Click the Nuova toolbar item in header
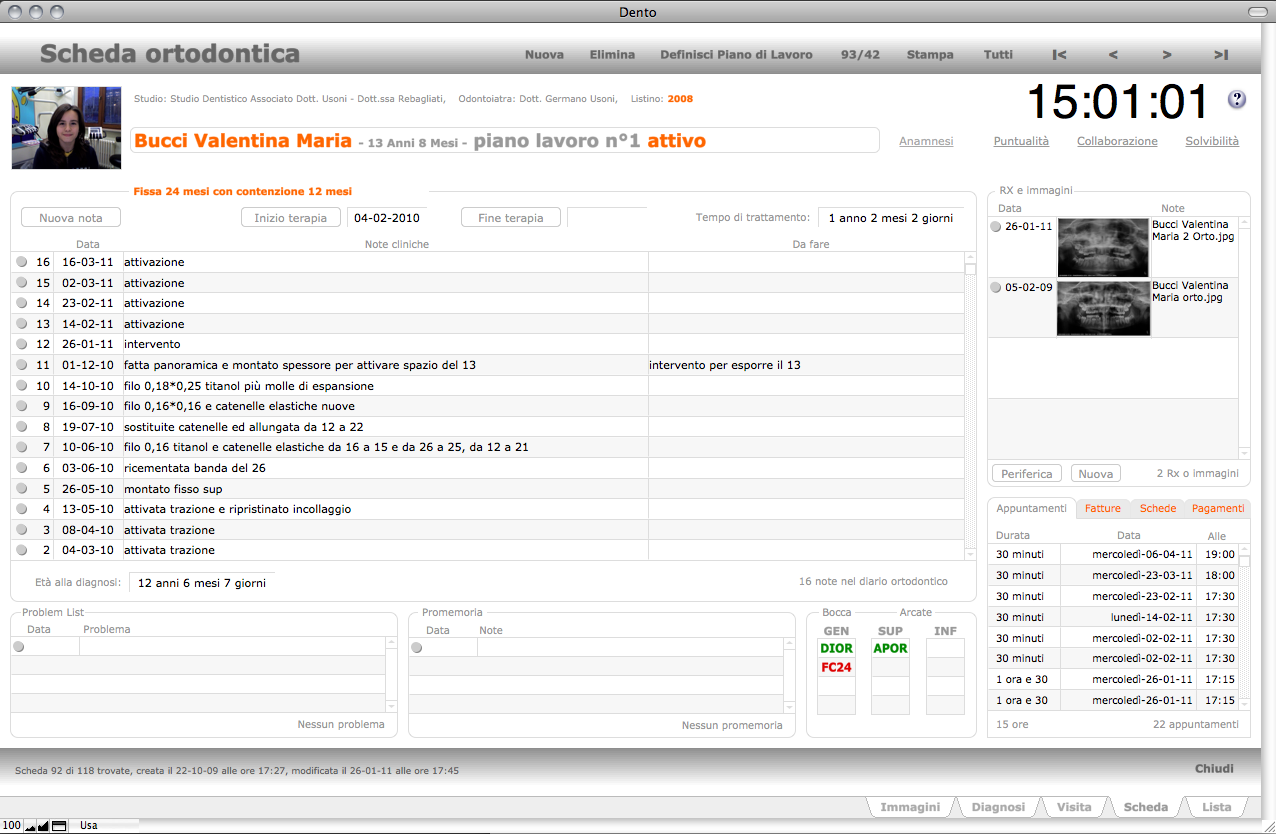1276x834 pixels. point(544,55)
